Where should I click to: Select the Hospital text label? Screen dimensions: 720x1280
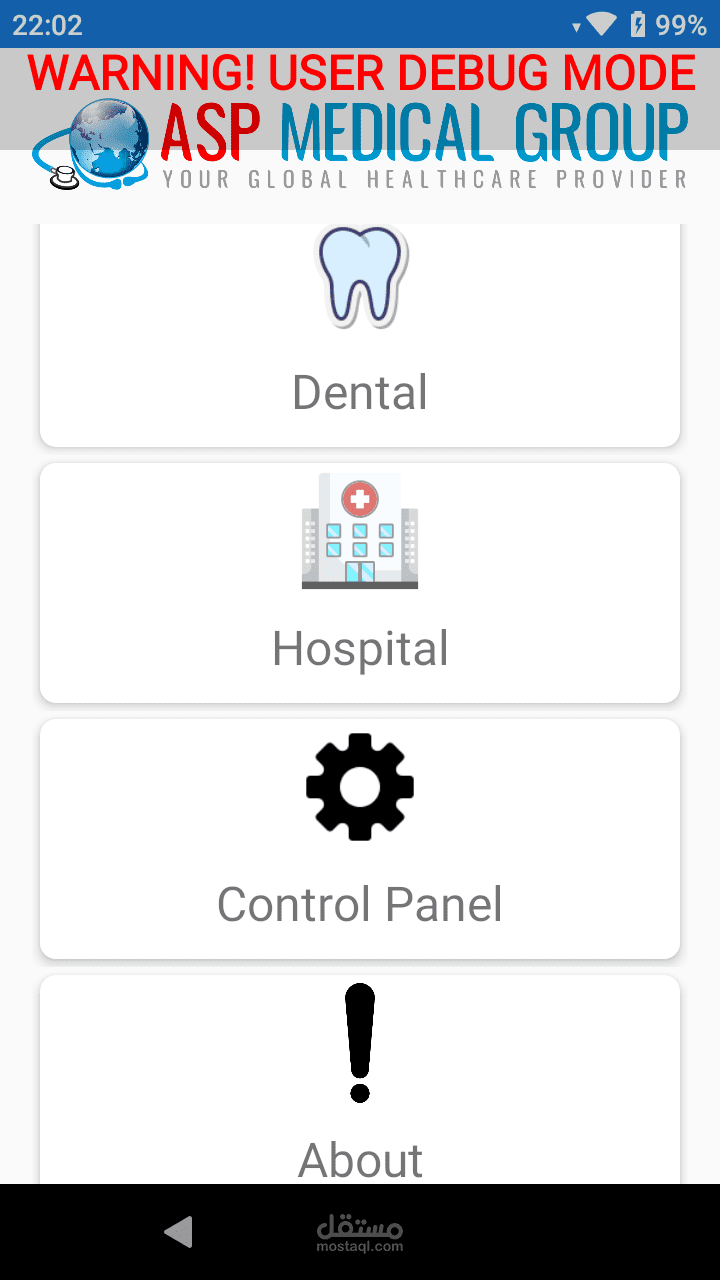360,648
